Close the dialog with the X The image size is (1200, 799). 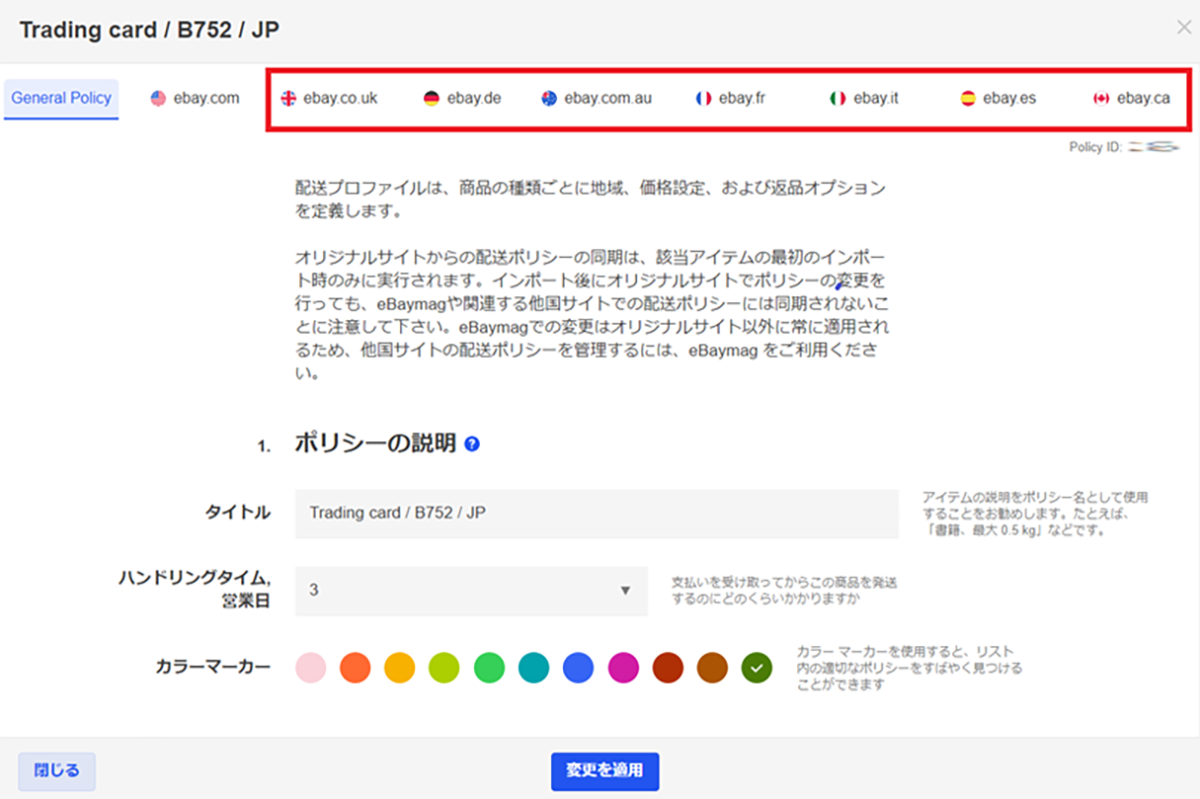1183,28
